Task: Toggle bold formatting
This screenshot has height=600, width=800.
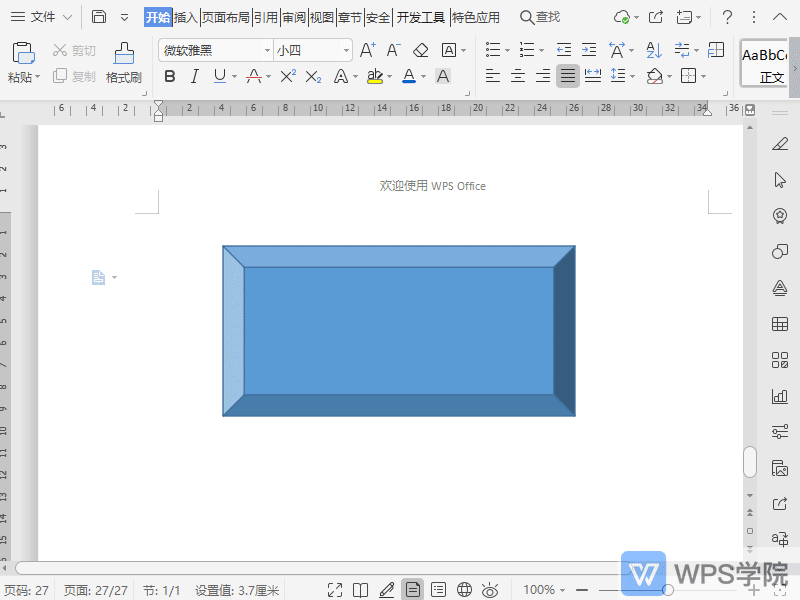Action: tap(170, 76)
